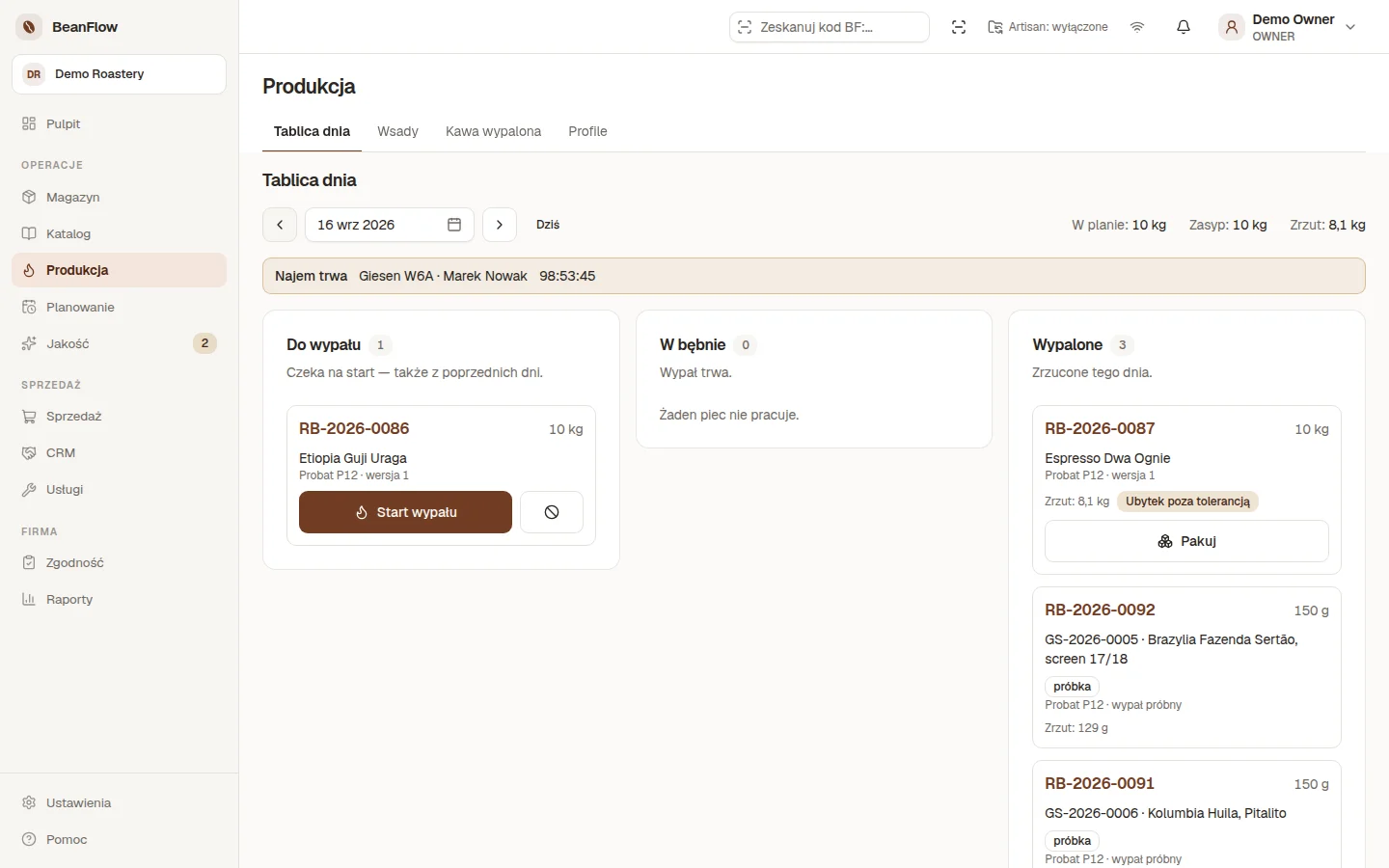
Task: Click the Do wypału count badge 1
Action: tap(380, 345)
